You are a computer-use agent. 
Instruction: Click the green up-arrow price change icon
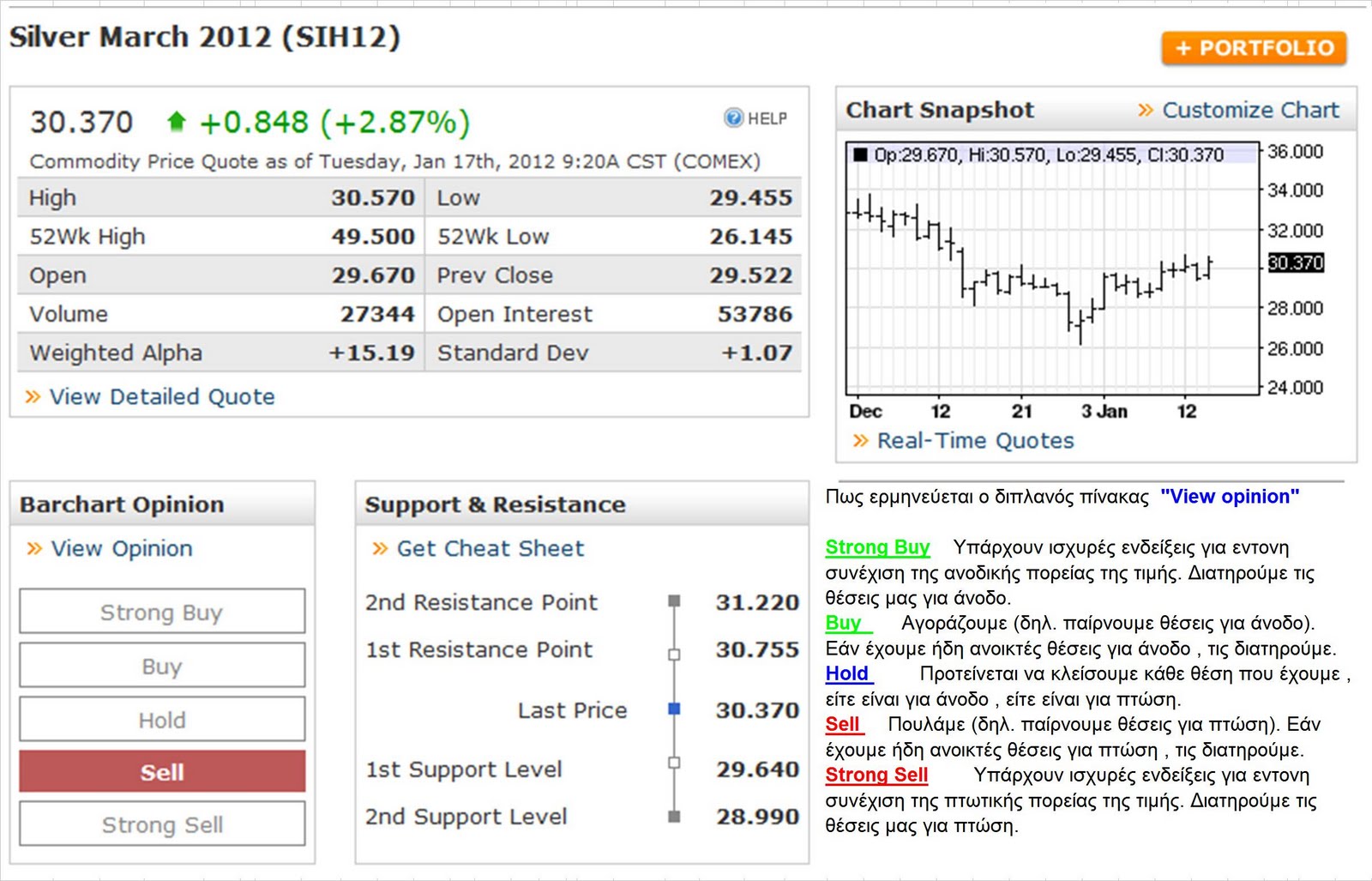pyautogui.click(x=177, y=122)
